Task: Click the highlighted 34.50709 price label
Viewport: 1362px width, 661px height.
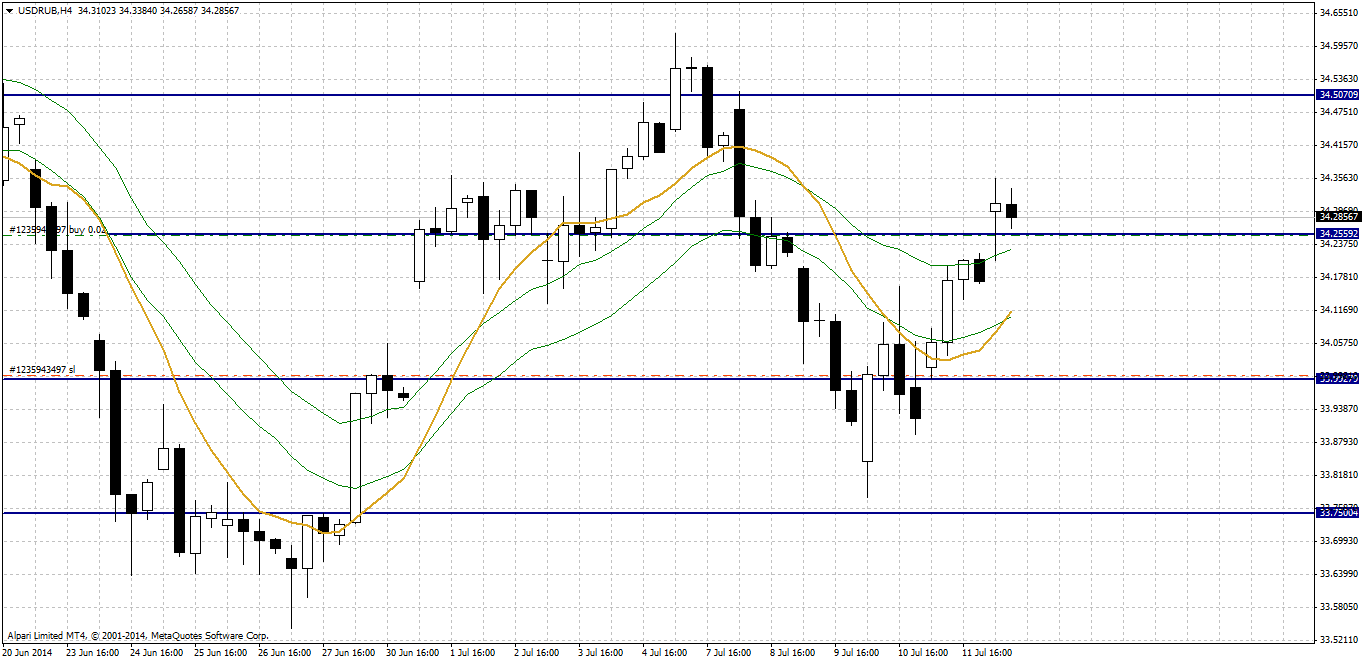Action: point(1338,95)
